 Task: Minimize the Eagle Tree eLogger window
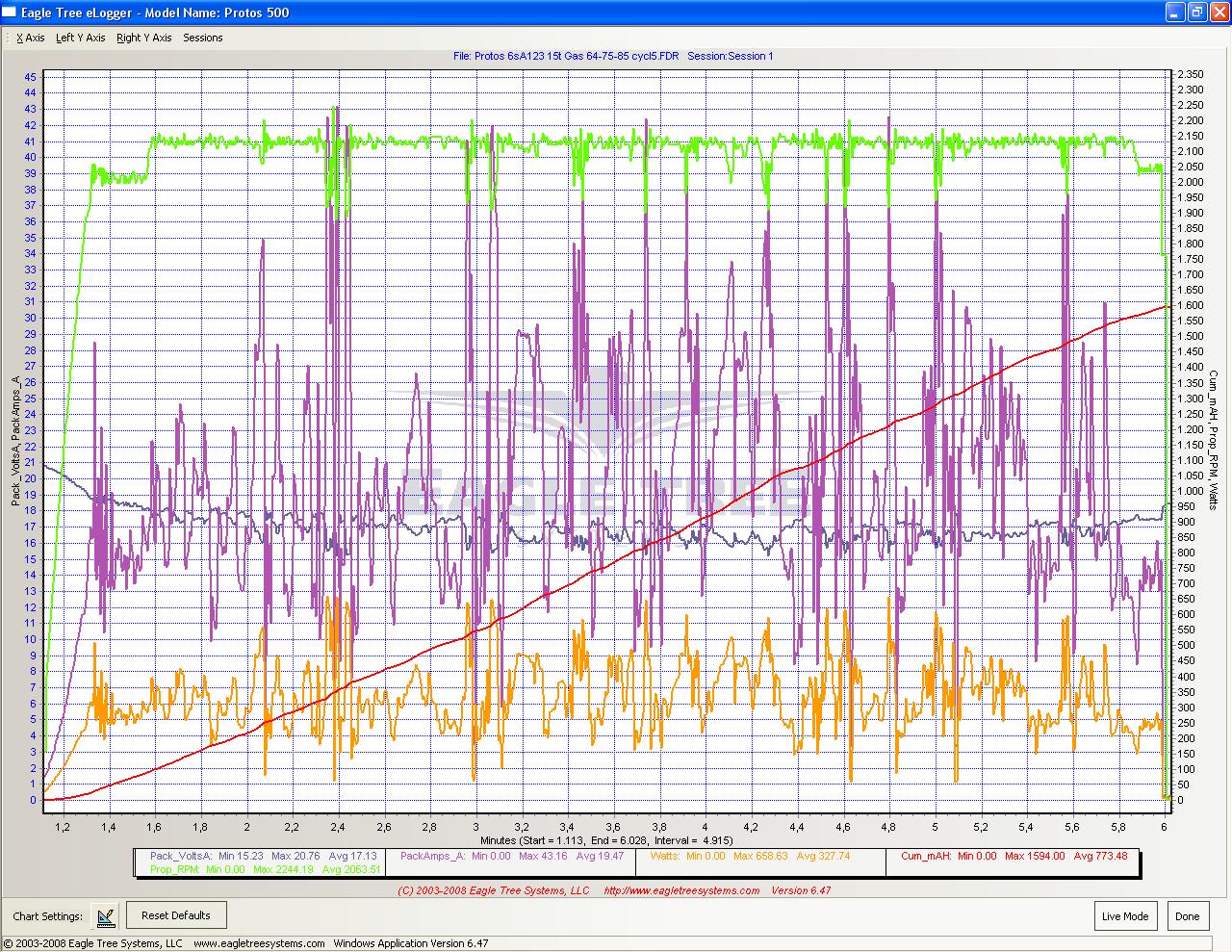coord(1175,13)
